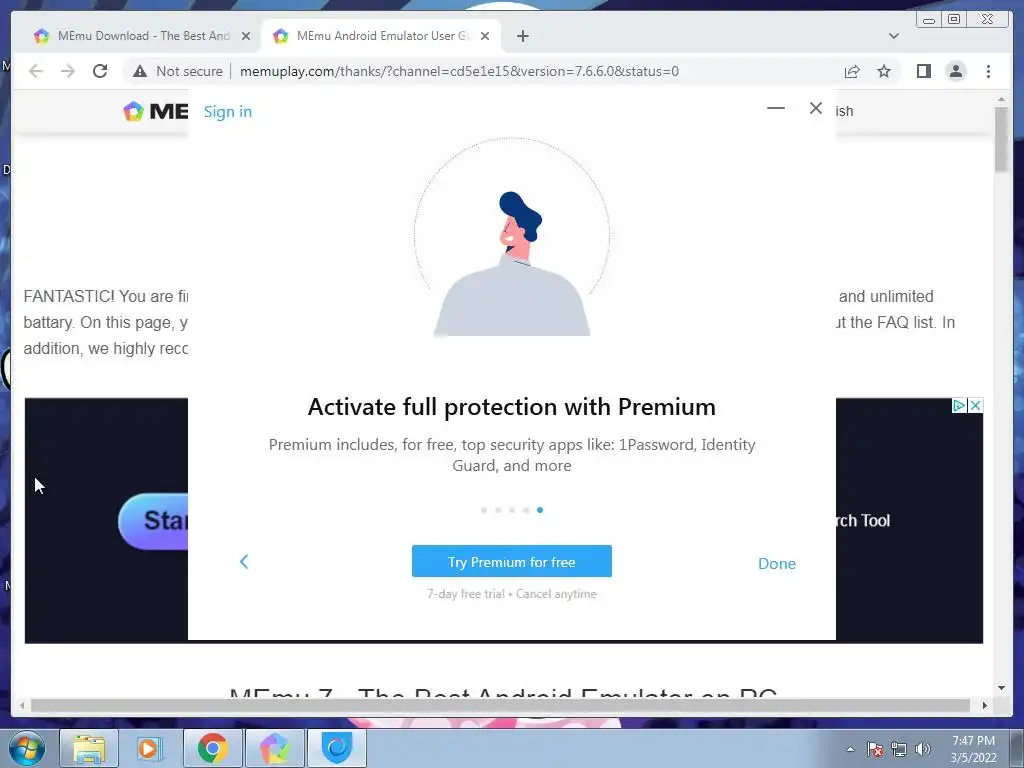Click vertical scrollbar down arrow
The image size is (1024, 768).
[1001, 688]
